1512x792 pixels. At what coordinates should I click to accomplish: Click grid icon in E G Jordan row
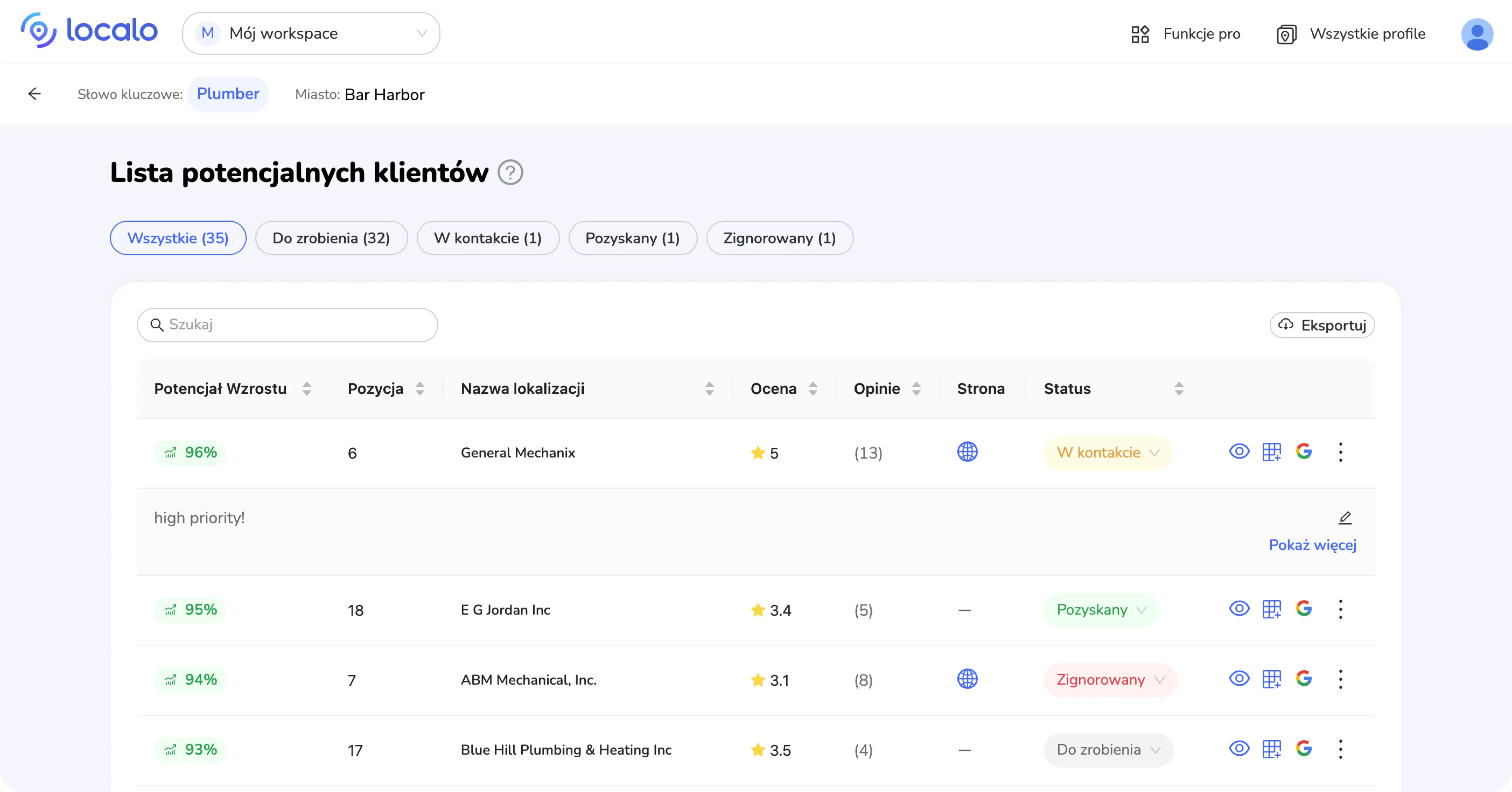1271,609
